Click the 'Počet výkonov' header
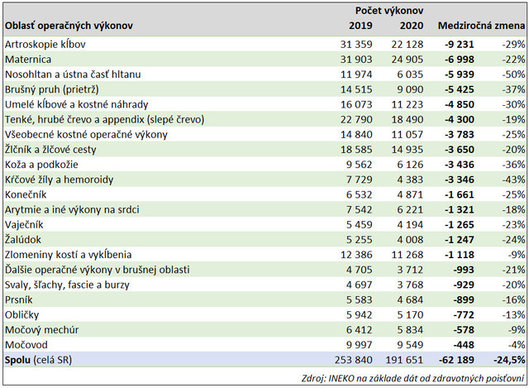 (x=389, y=10)
